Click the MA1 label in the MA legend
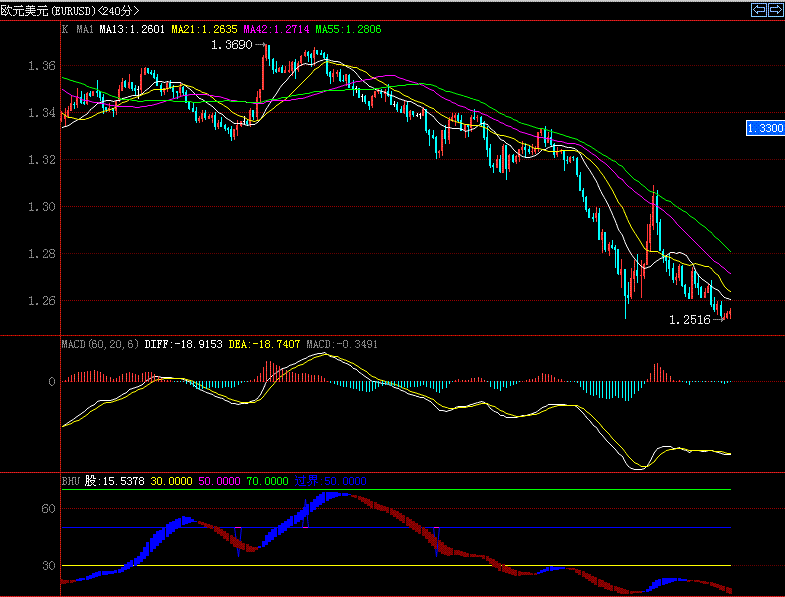This screenshot has height=597, width=785. pyautogui.click(x=85, y=29)
